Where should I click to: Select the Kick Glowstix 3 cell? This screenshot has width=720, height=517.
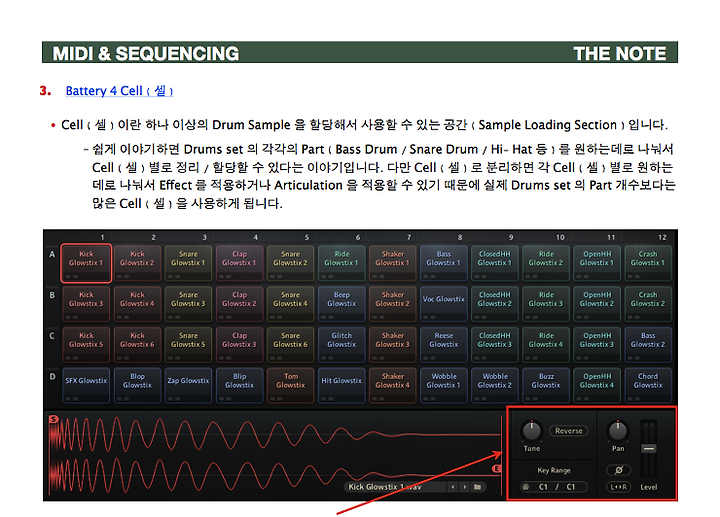click(x=86, y=304)
